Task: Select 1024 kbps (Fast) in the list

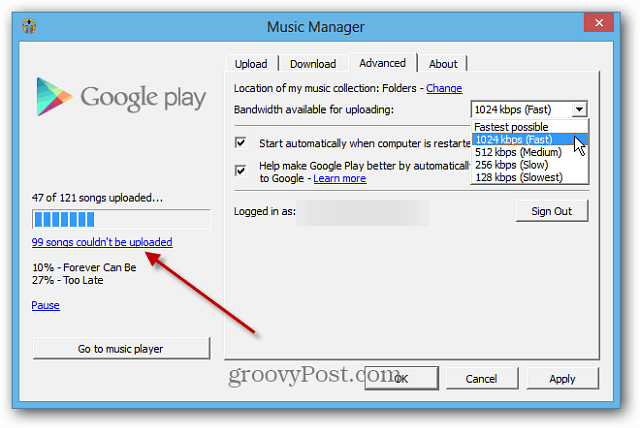Action: (530, 140)
